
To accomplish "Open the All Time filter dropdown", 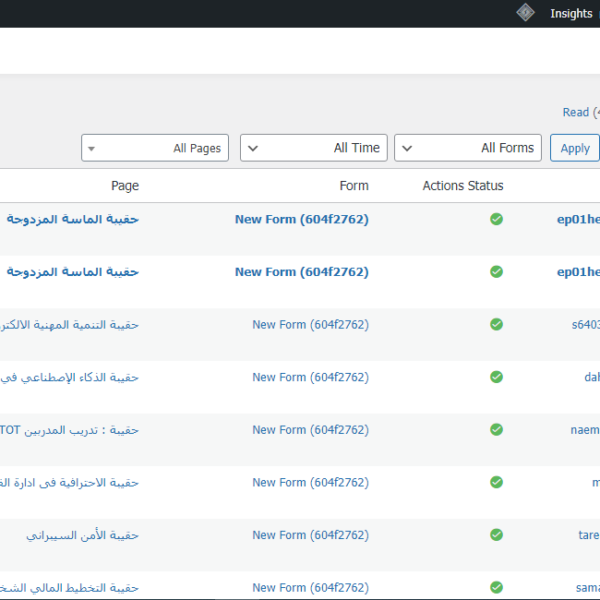I will [x=314, y=148].
